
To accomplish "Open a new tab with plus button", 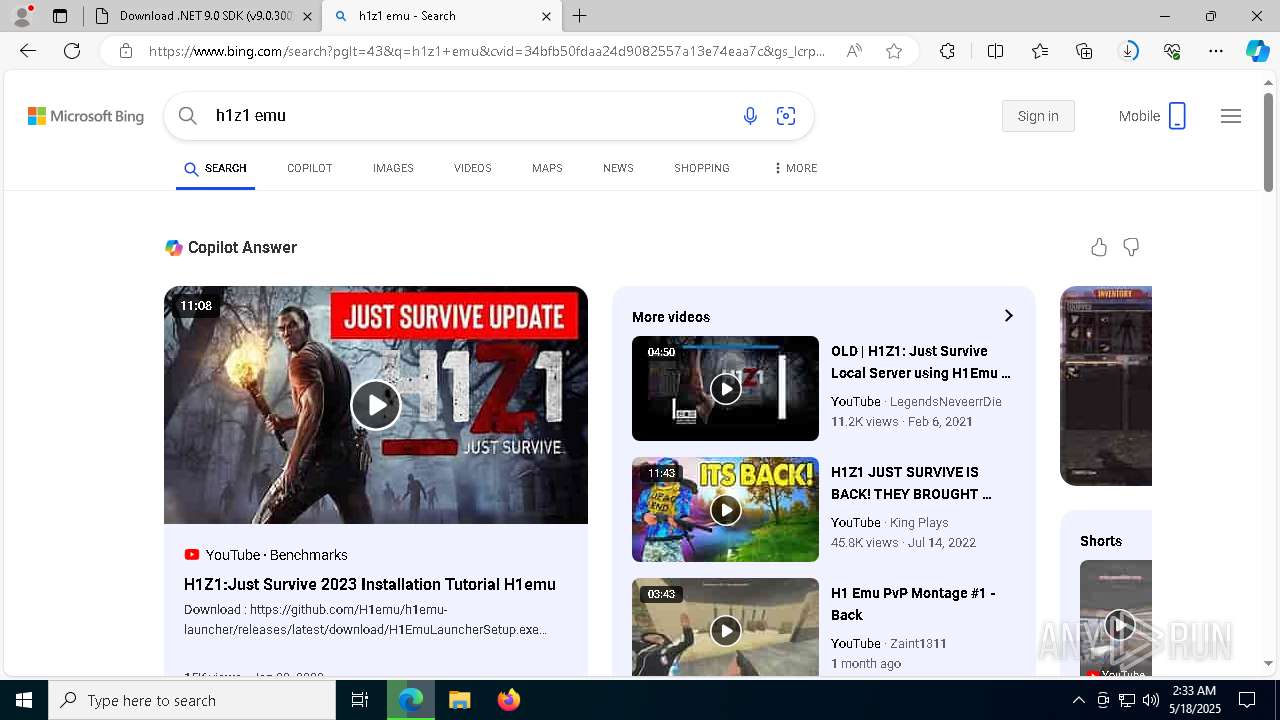I will click(580, 16).
